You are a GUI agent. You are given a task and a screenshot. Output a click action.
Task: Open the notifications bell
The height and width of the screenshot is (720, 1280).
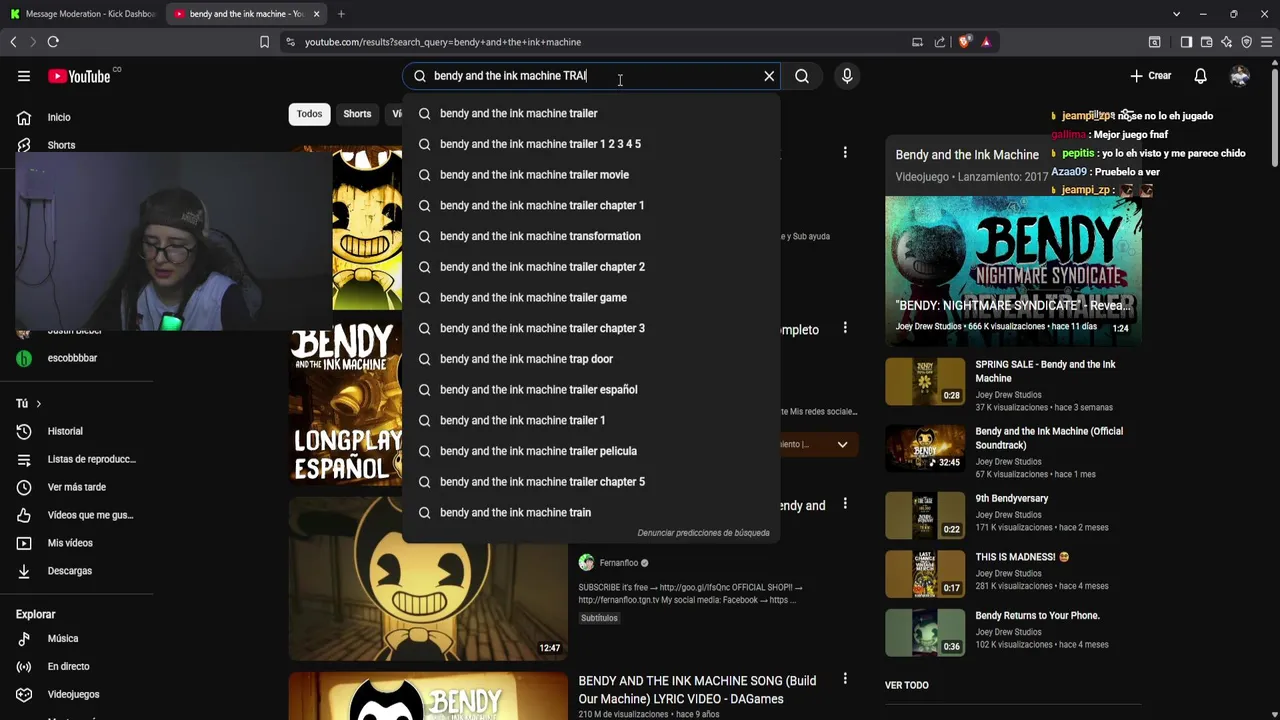tap(1201, 76)
